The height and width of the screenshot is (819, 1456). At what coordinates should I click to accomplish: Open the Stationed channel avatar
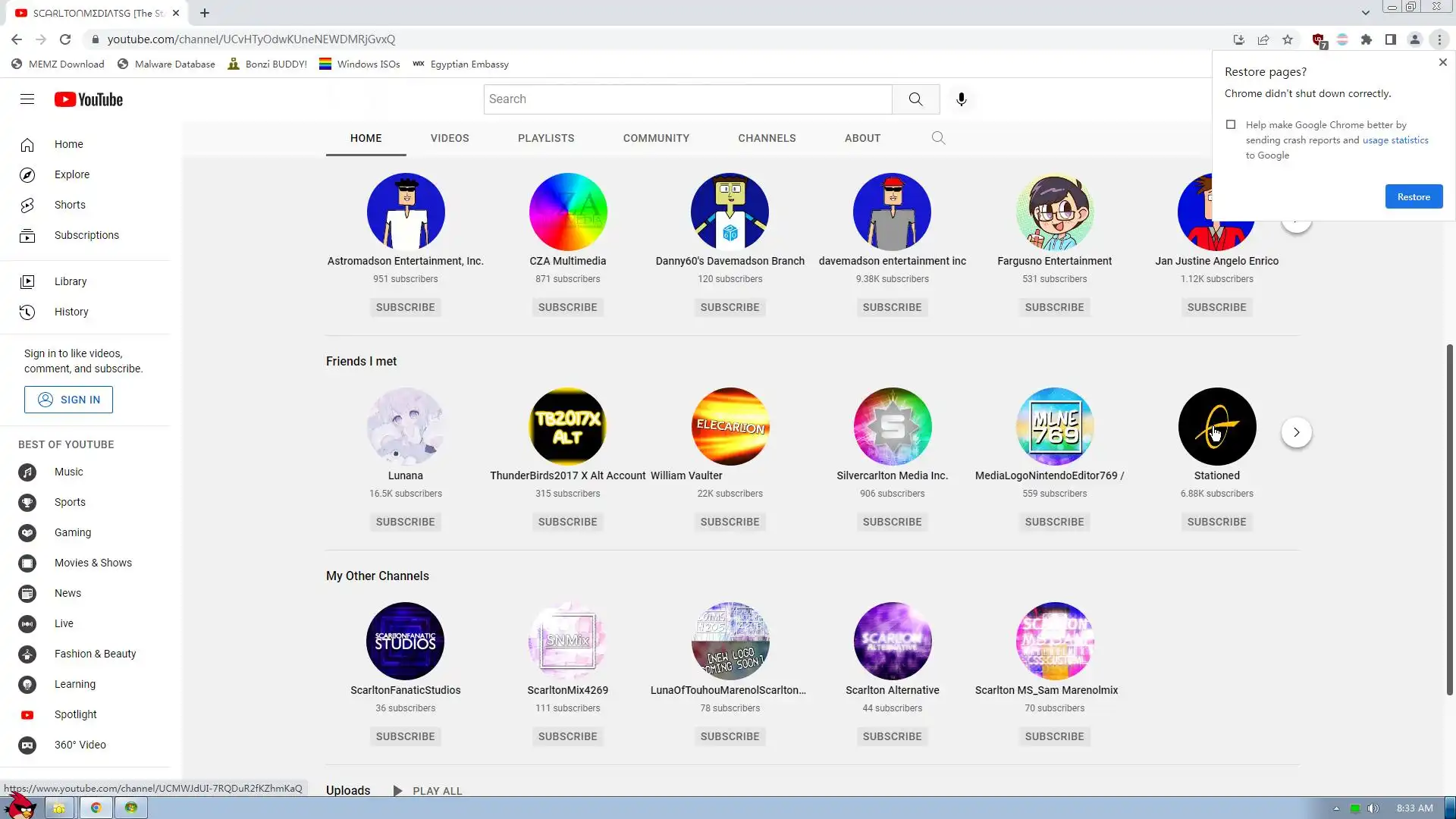click(x=1216, y=427)
